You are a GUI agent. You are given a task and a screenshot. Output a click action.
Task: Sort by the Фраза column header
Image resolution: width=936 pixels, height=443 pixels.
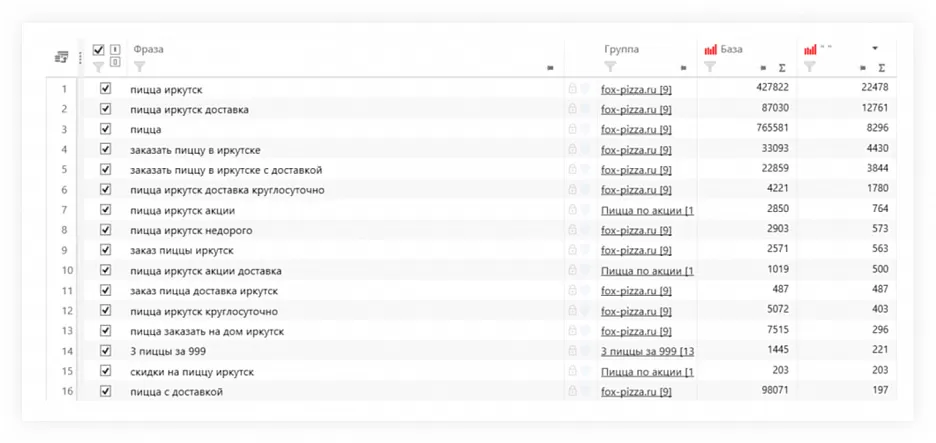(149, 49)
